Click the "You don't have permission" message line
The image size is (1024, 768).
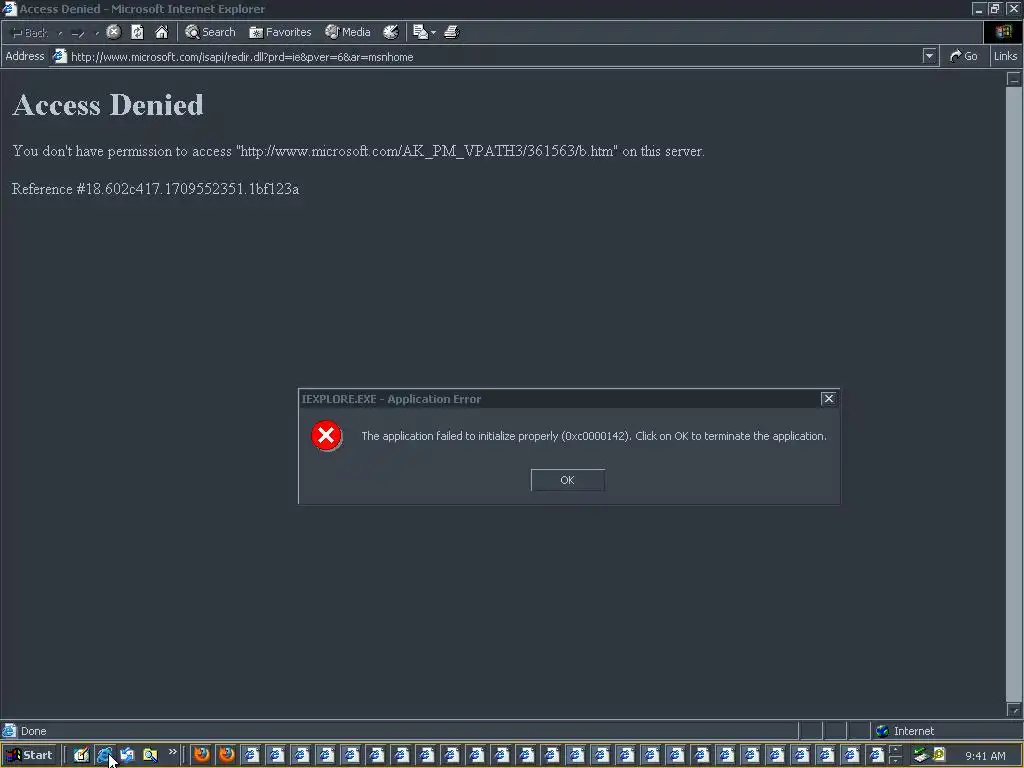tap(358, 151)
